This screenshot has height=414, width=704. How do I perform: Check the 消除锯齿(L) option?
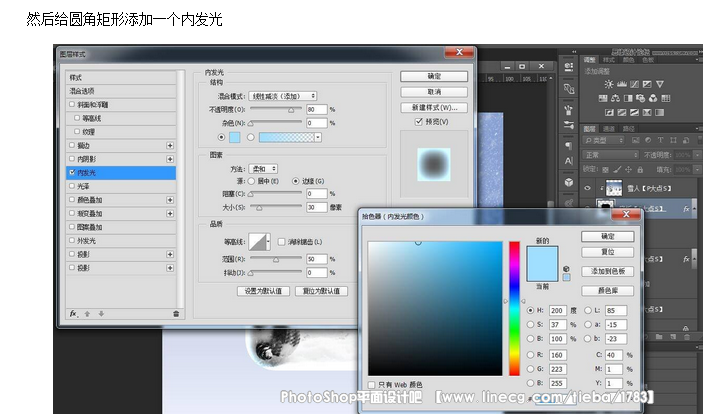click(x=282, y=242)
